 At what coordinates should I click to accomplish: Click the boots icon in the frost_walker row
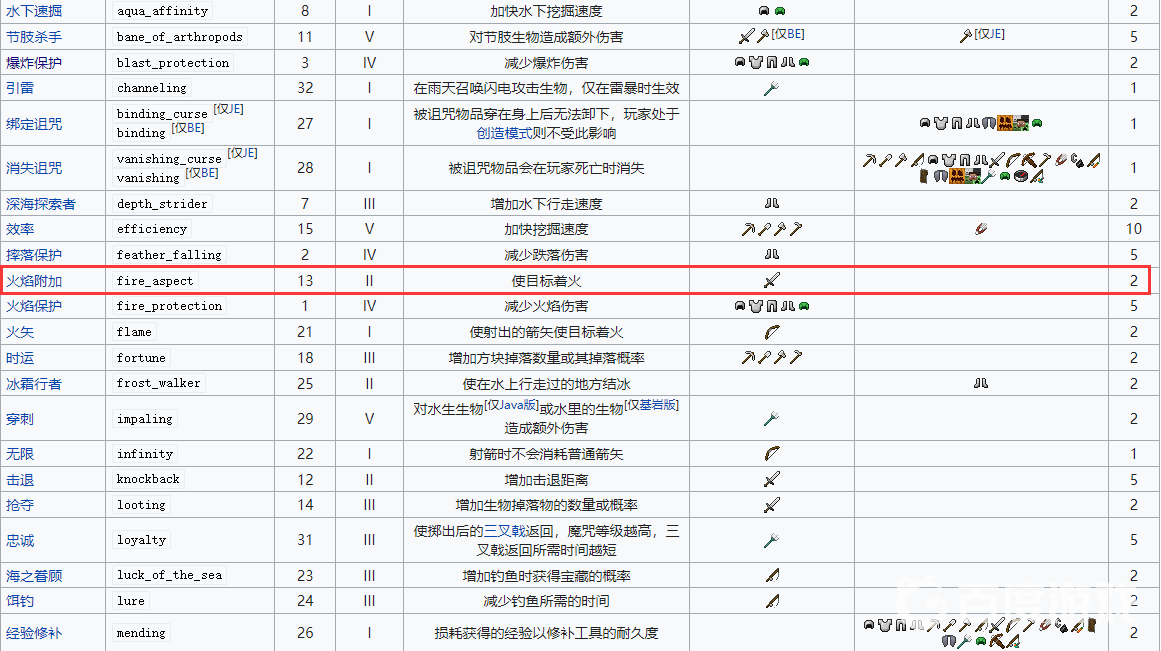coord(981,383)
